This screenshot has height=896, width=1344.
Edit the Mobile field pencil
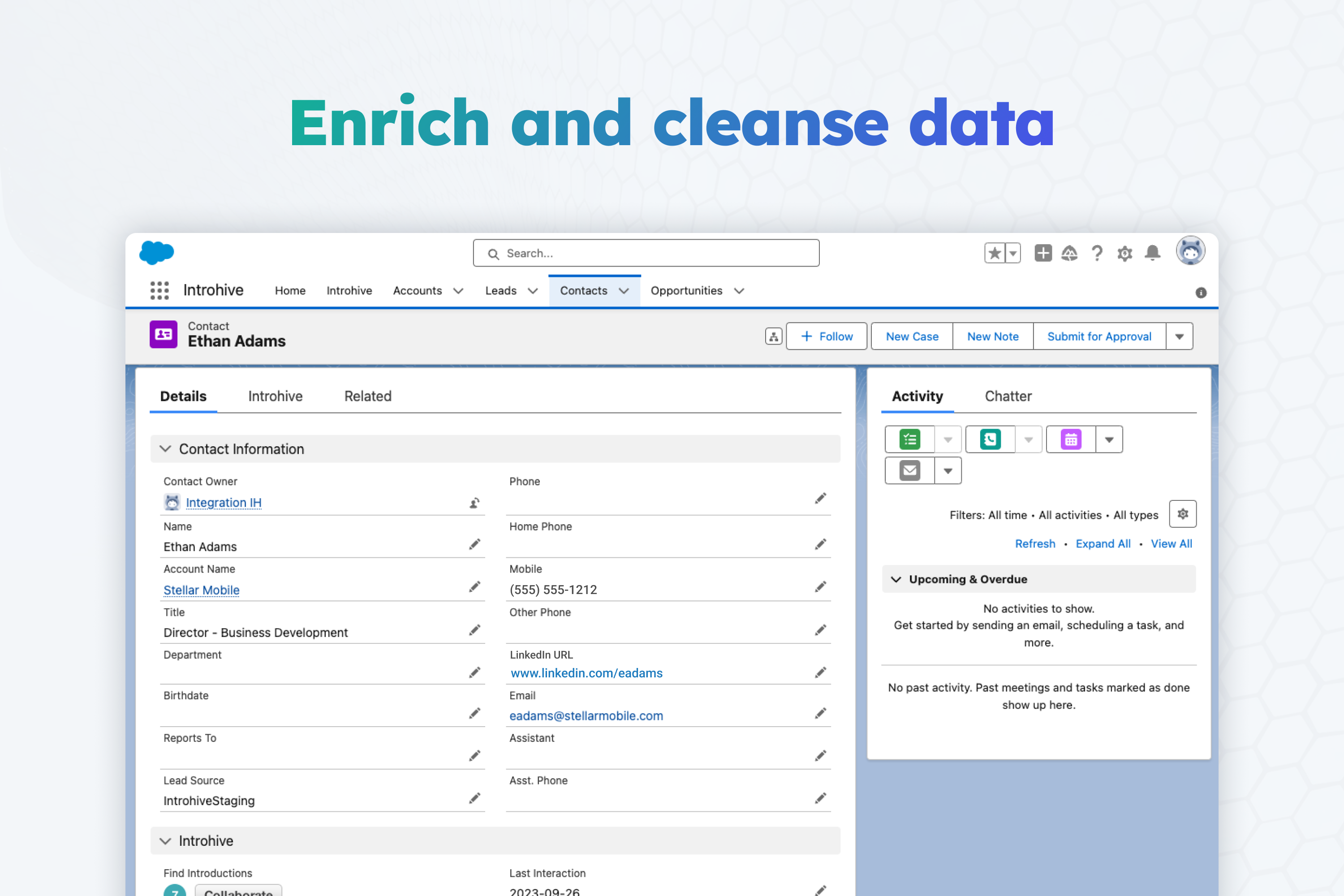click(x=821, y=587)
